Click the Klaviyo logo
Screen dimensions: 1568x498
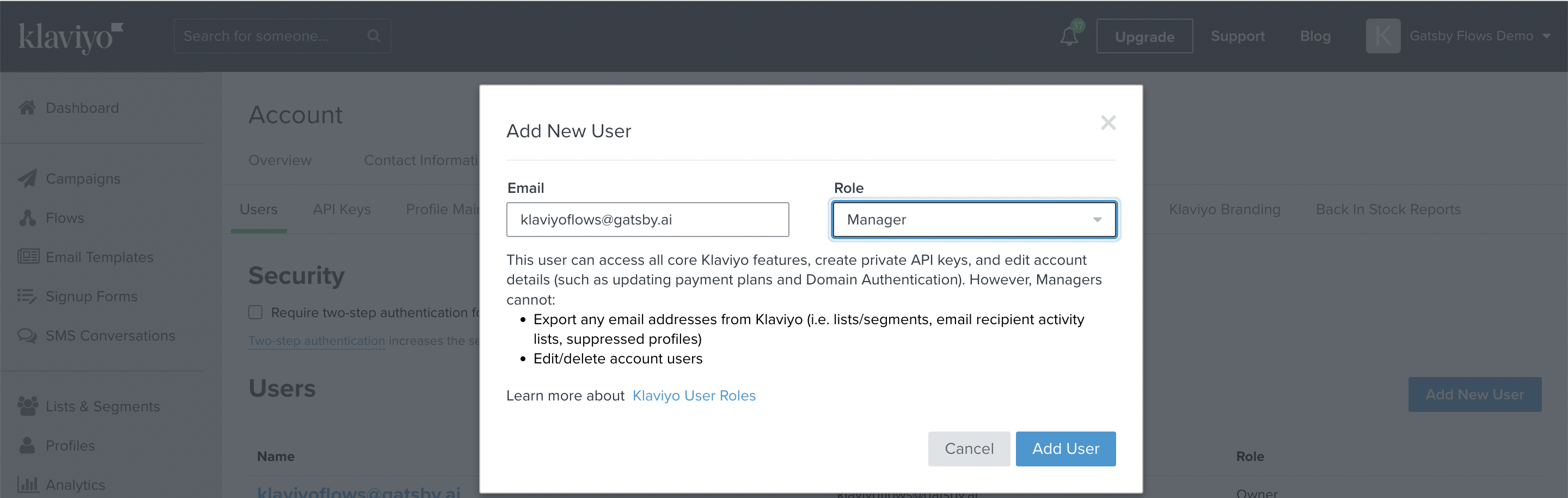(71, 37)
